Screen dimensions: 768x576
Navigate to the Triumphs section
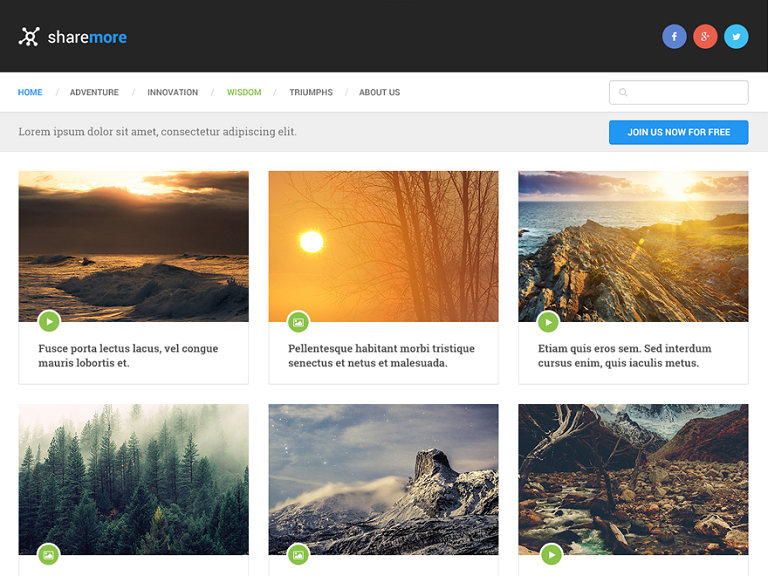[x=311, y=92]
